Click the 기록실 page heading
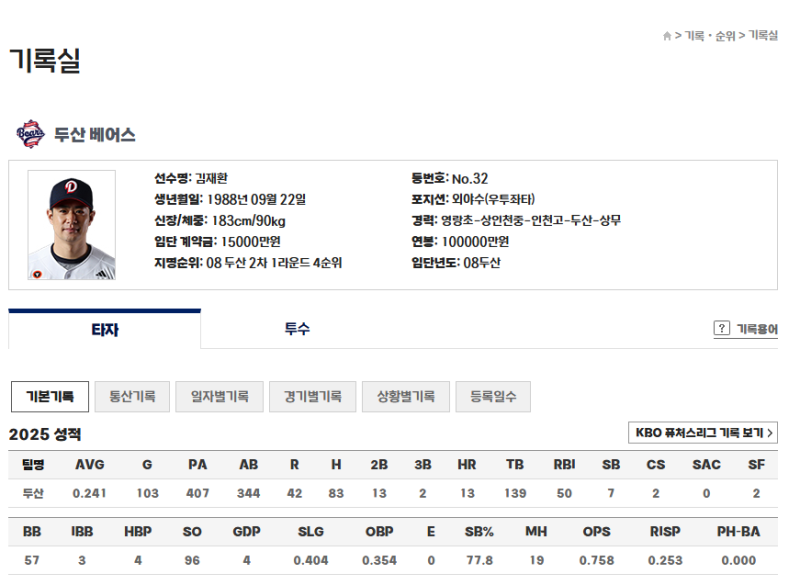Screen dimensions: 800x585 [45, 60]
